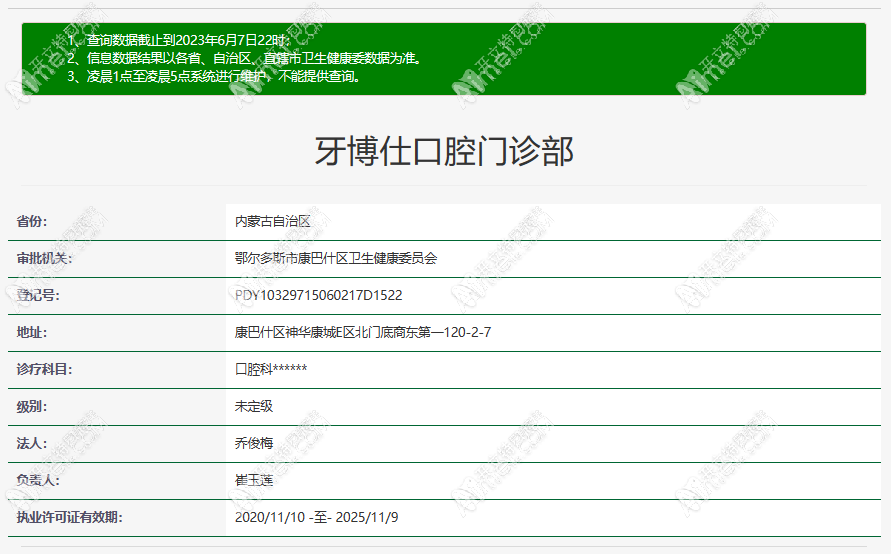891x554 pixels.
Task: Click the 审批机关 label
Action: [44, 259]
